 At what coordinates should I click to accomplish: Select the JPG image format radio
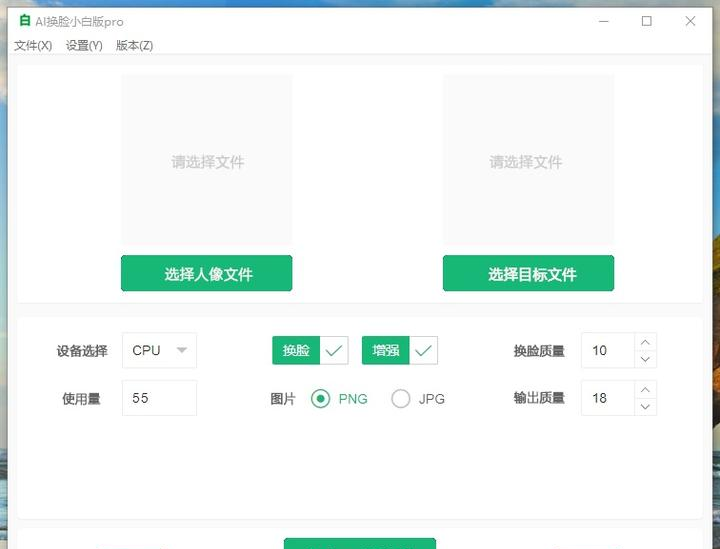400,398
